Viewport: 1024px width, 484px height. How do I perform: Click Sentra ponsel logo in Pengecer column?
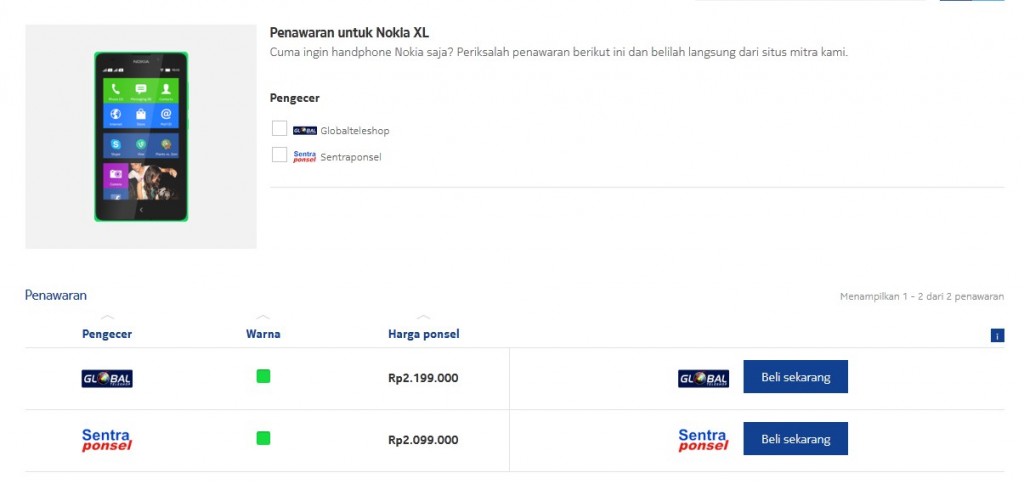(x=107, y=440)
